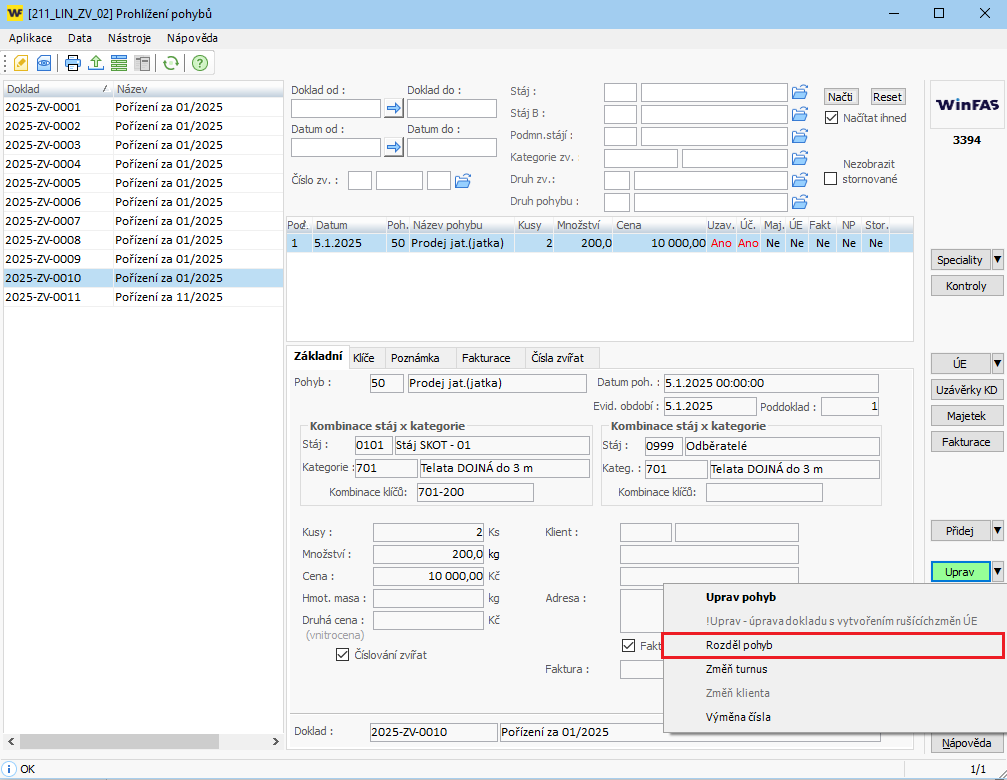Viewport: 1007px width, 780px height.
Task: Click the printer icon in toolbar
Action: coord(73,63)
